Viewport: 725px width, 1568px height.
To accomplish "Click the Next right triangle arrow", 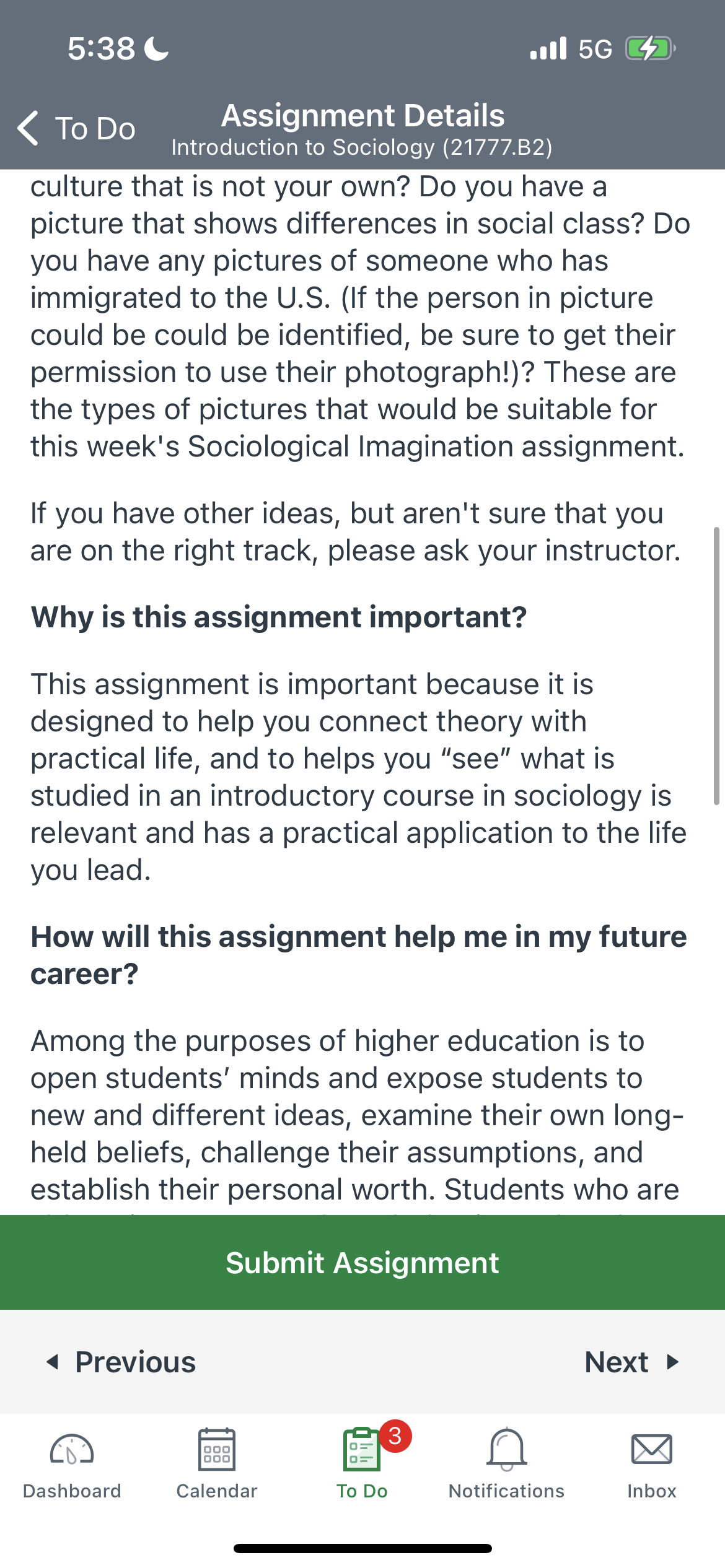I will 672,1362.
